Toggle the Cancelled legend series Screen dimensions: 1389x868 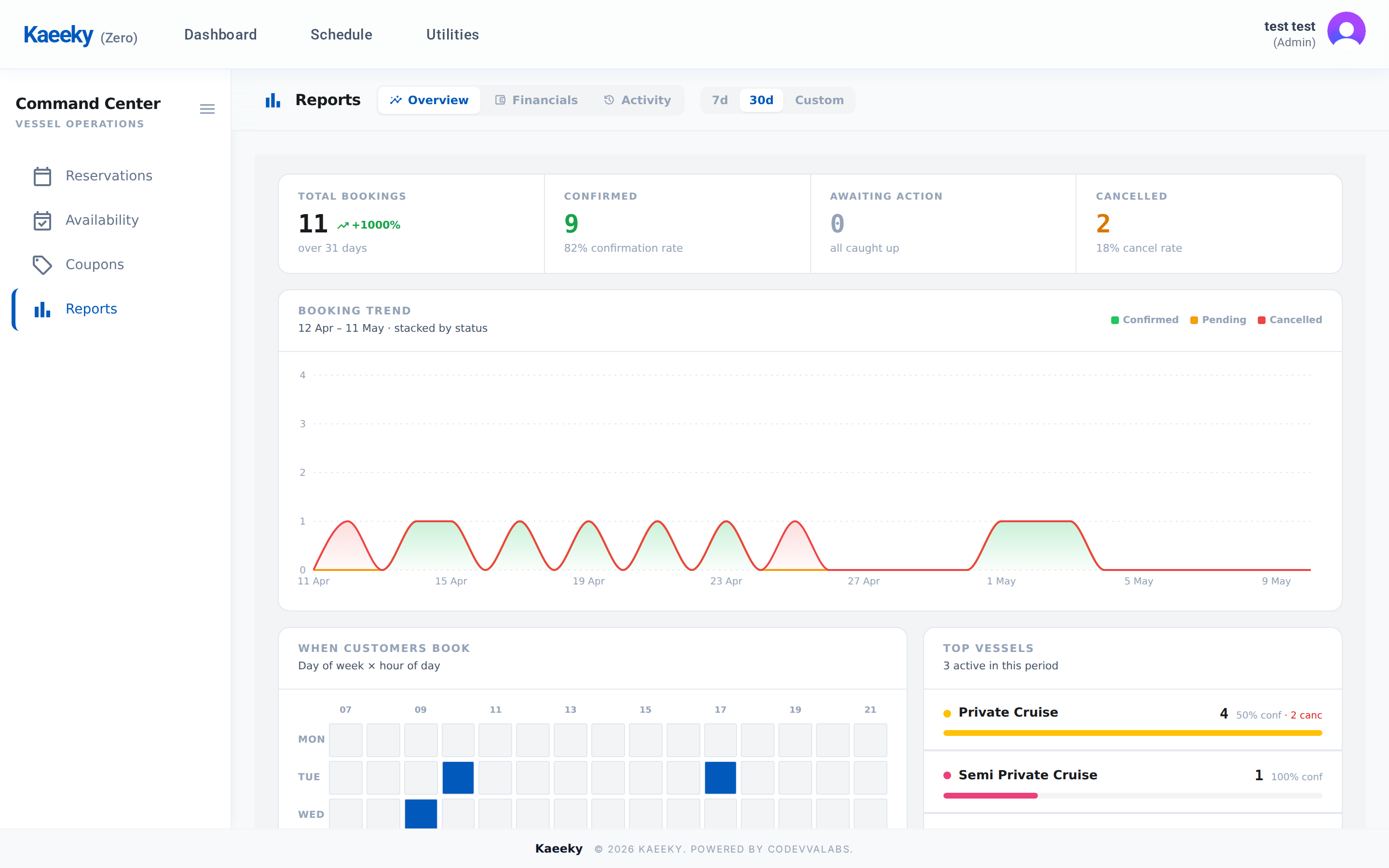pyautogui.click(x=1290, y=320)
